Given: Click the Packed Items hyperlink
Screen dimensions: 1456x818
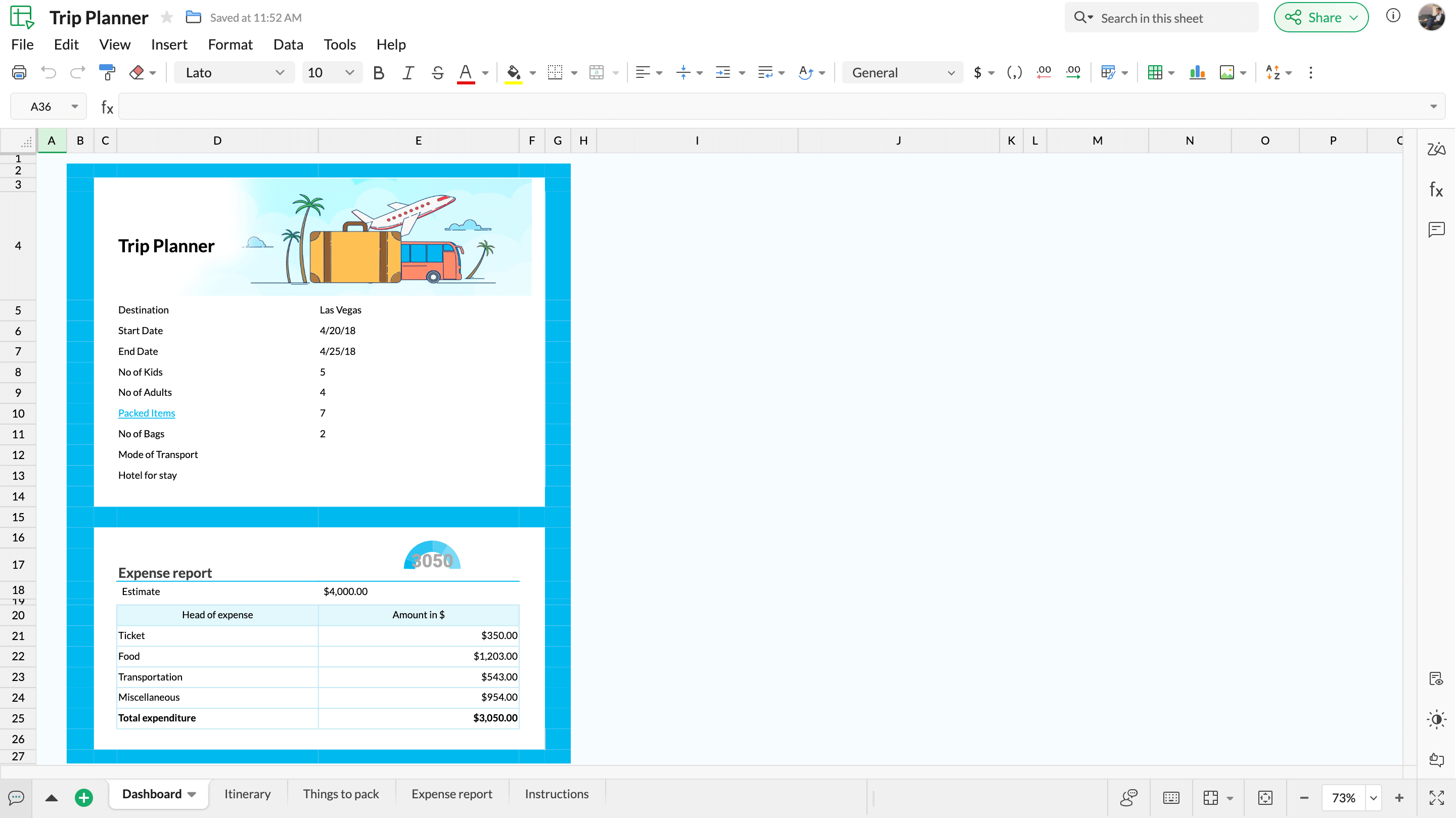Looking at the screenshot, I should (x=147, y=413).
